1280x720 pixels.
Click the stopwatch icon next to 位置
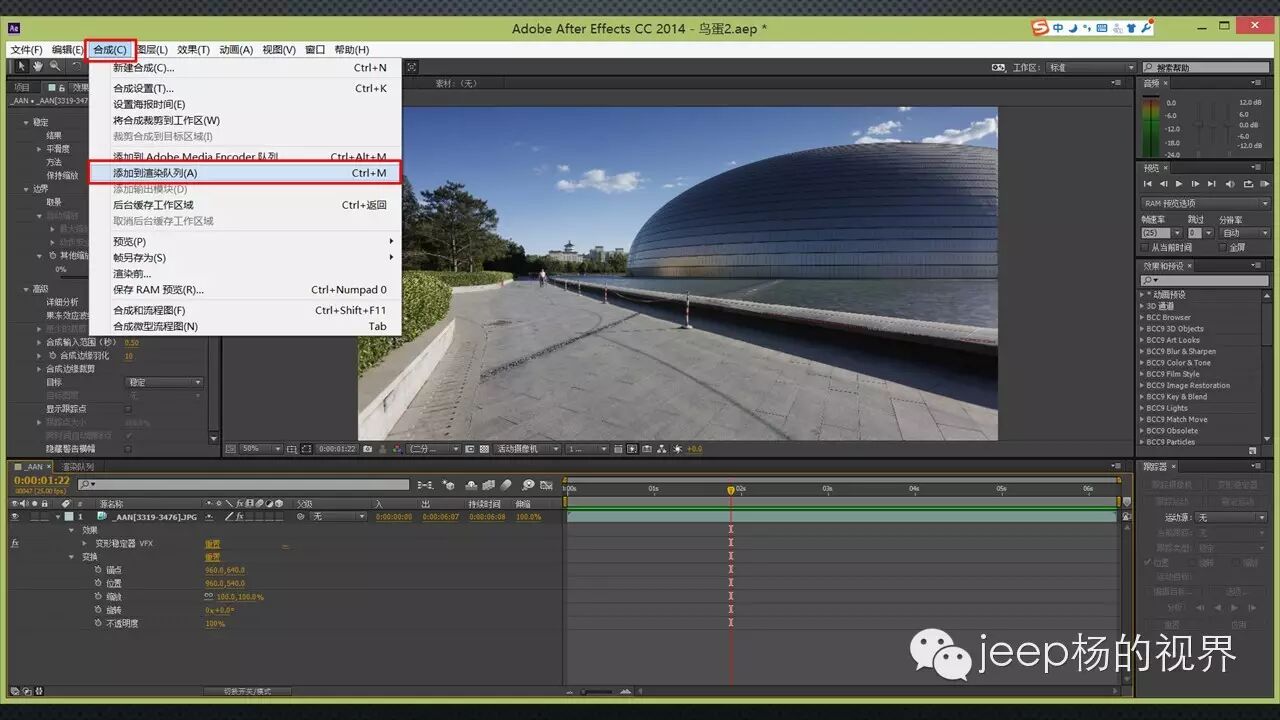pos(98,583)
